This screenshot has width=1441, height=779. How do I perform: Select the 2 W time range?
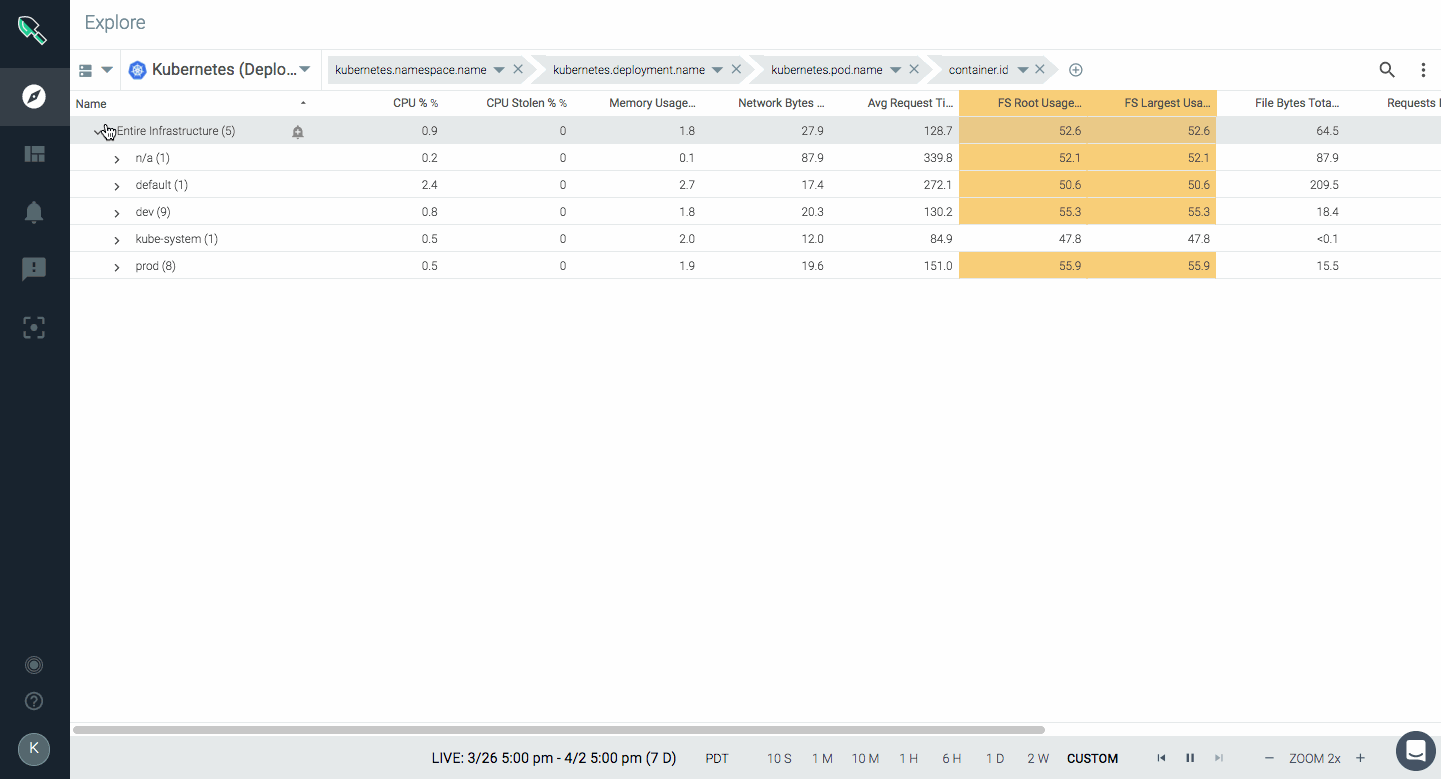tap(1038, 758)
